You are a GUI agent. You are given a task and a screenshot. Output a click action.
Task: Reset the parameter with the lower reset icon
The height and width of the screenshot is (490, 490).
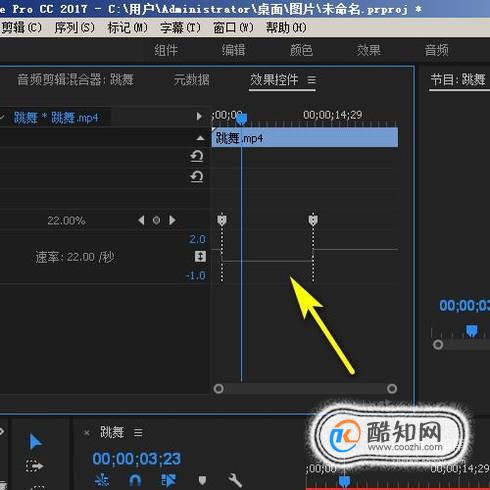click(197, 177)
